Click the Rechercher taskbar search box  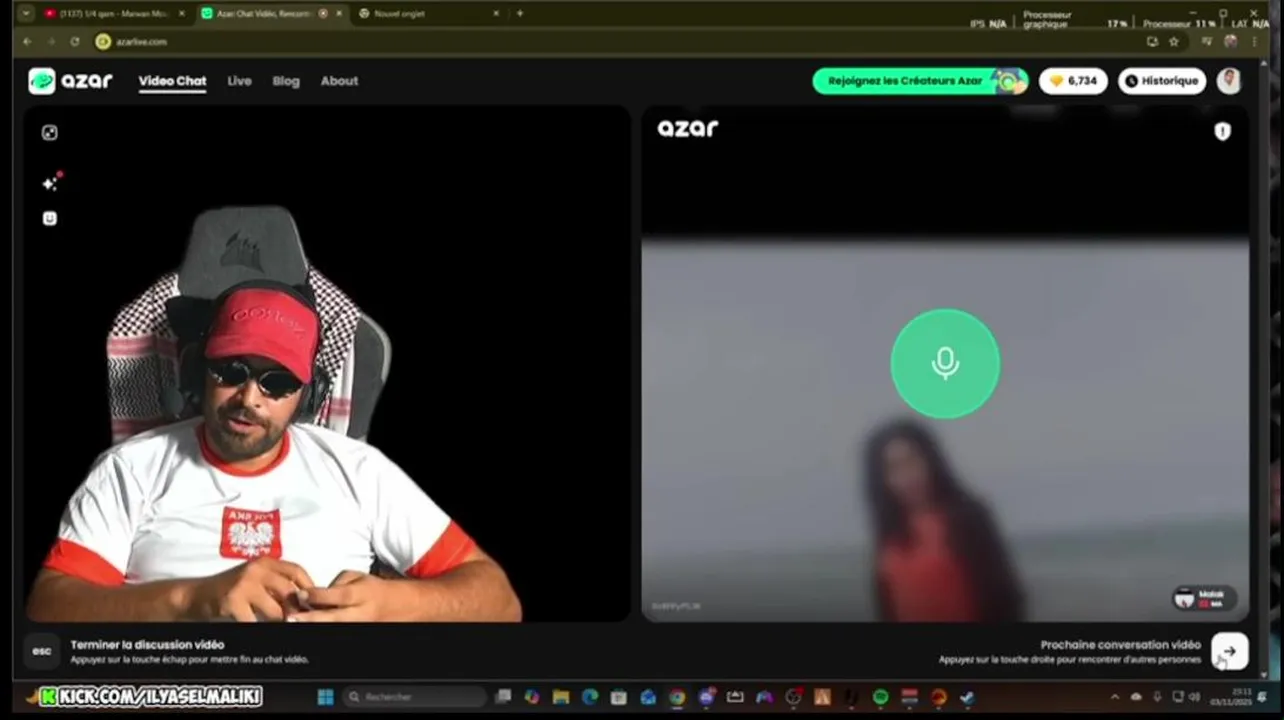[x=415, y=697]
